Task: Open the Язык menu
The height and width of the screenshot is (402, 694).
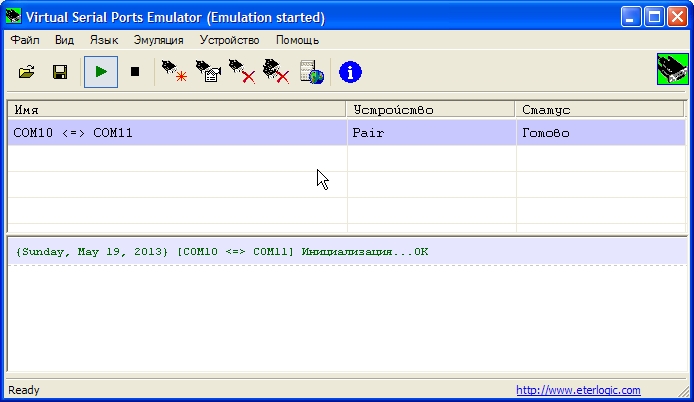Action: (104, 40)
